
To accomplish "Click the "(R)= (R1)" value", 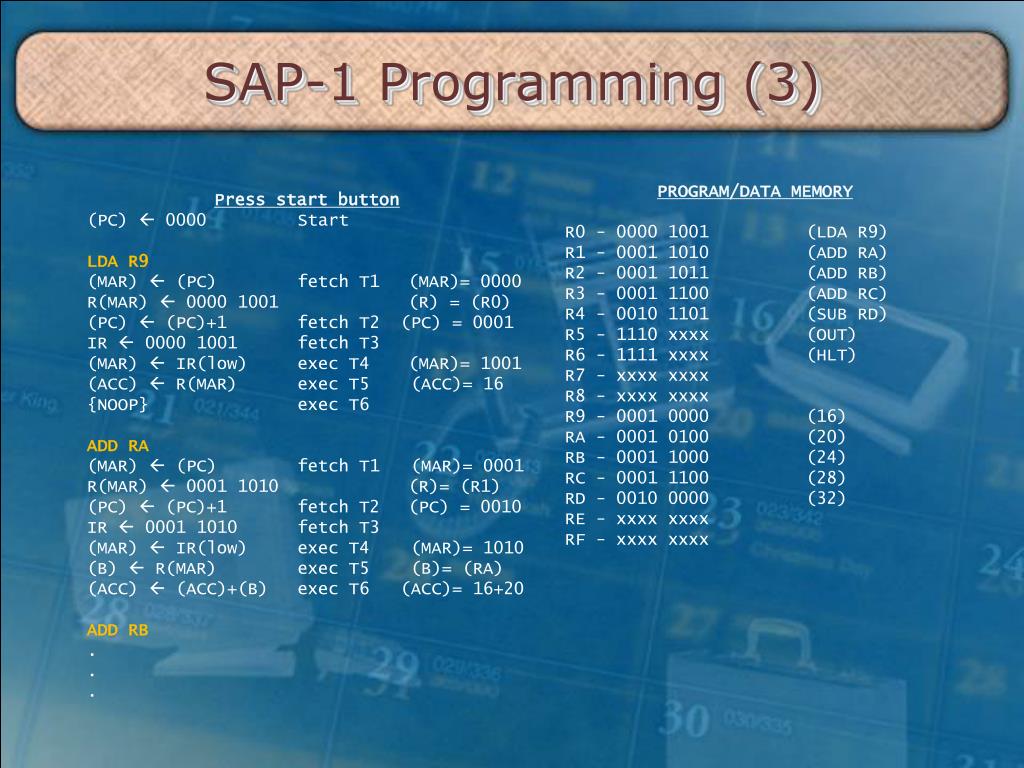I will point(455,487).
